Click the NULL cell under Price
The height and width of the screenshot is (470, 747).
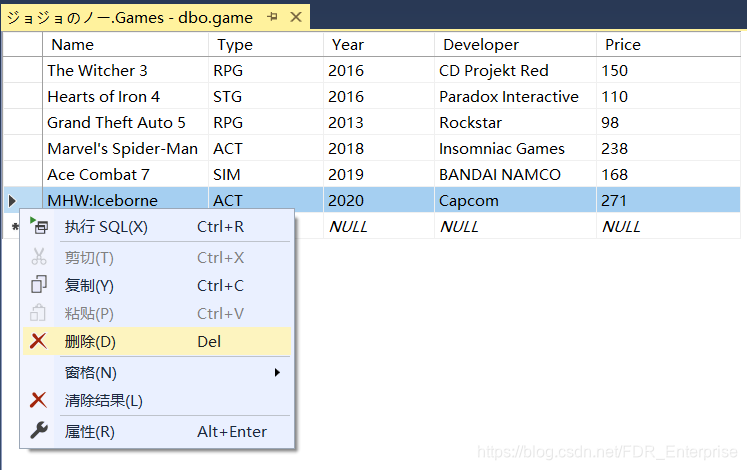click(668, 226)
